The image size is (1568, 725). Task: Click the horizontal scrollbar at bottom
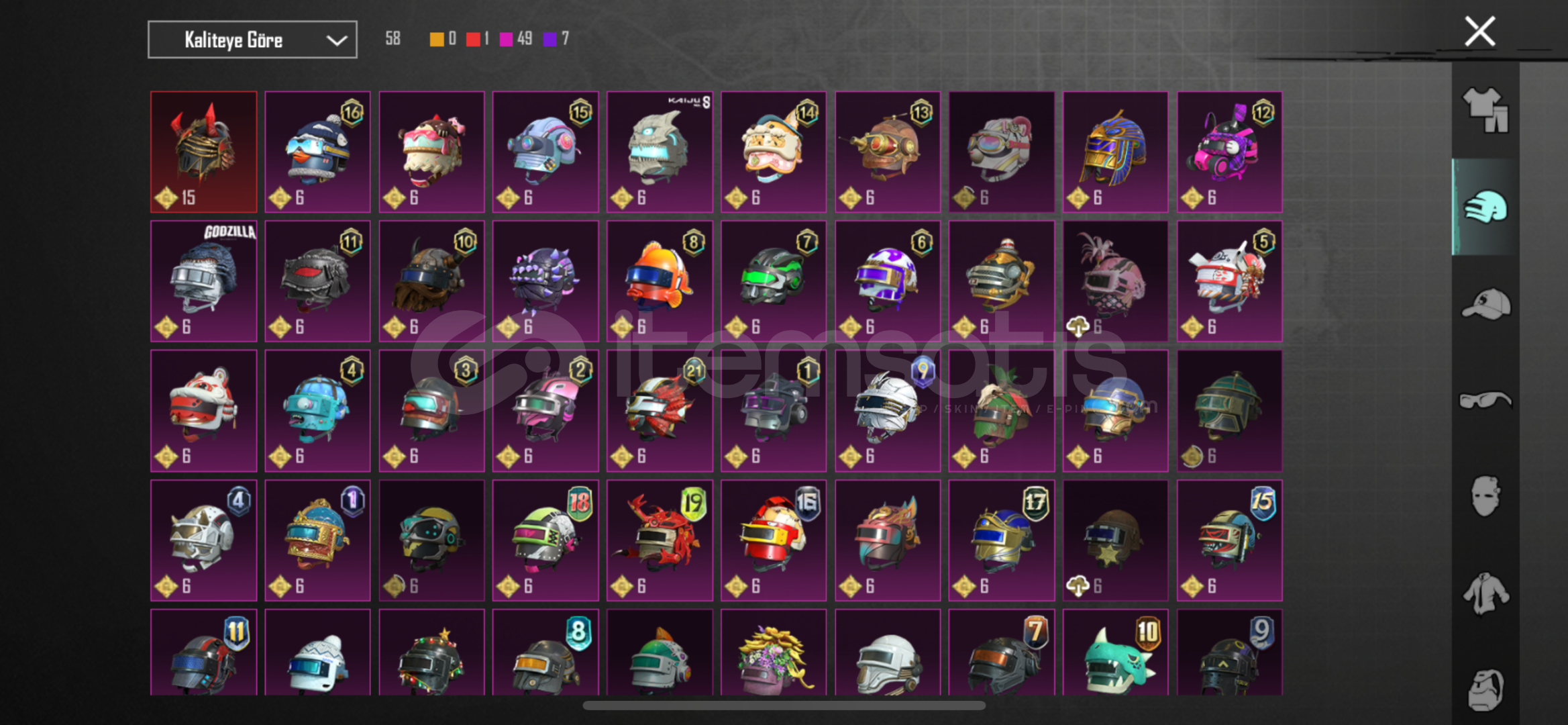click(x=784, y=706)
